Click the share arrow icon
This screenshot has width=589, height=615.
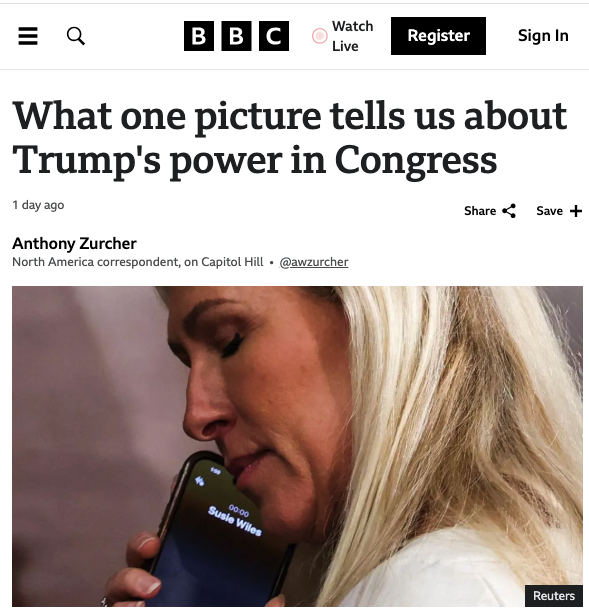click(x=509, y=211)
